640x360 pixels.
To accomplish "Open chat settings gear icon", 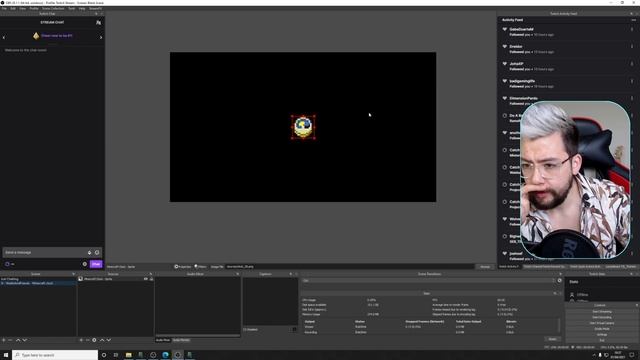I will pyautogui.click(x=85, y=264).
